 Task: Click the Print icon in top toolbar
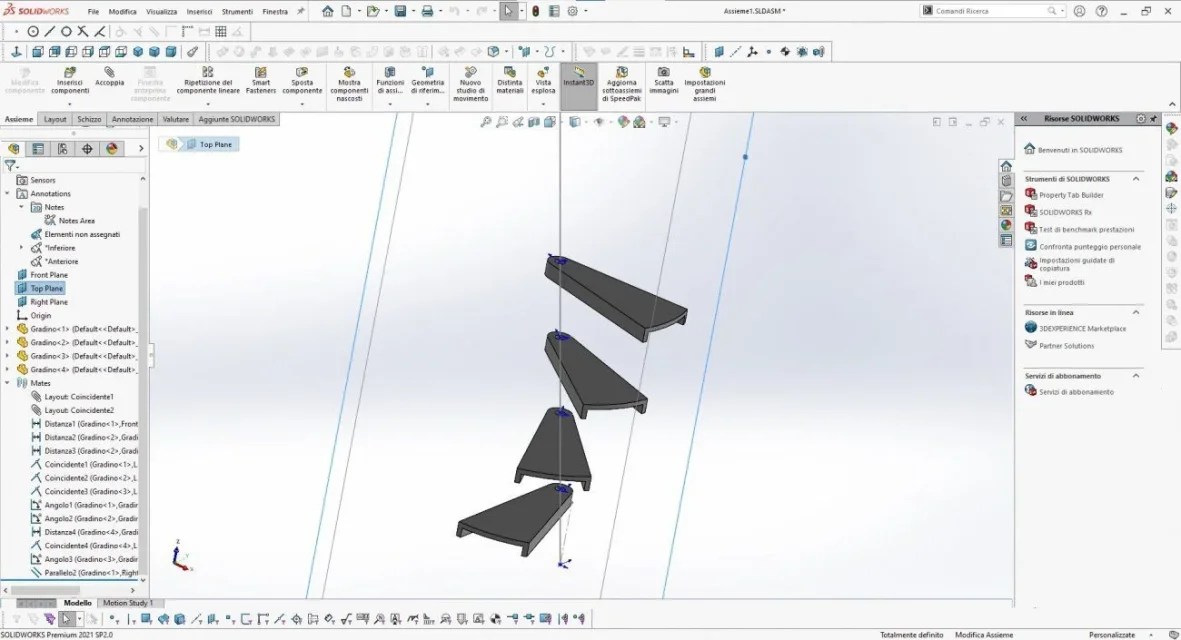(x=427, y=11)
